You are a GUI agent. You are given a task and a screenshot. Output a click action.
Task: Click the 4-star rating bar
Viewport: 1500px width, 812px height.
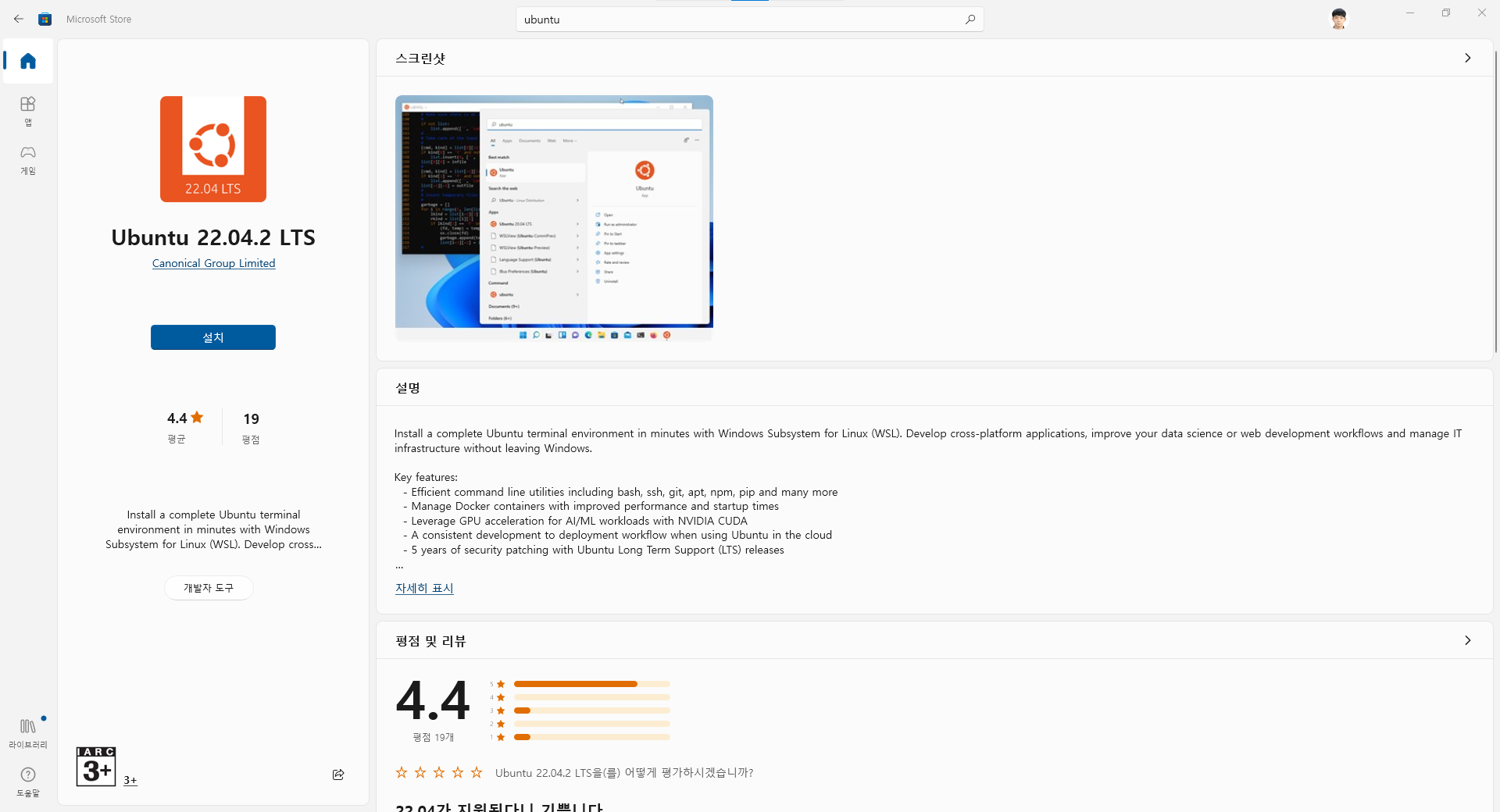592,697
